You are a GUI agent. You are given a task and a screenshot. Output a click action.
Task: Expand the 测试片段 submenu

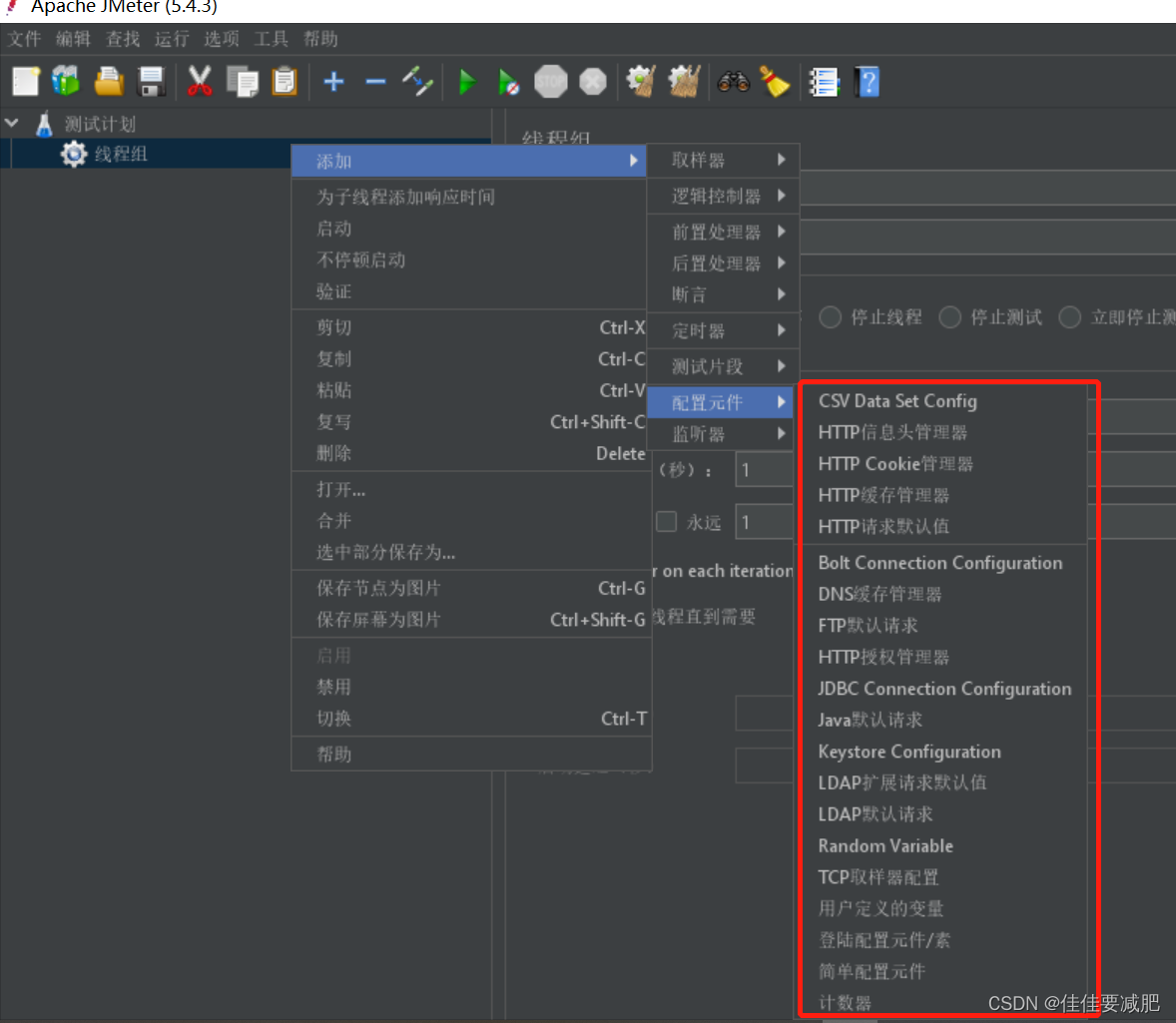tap(723, 366)
